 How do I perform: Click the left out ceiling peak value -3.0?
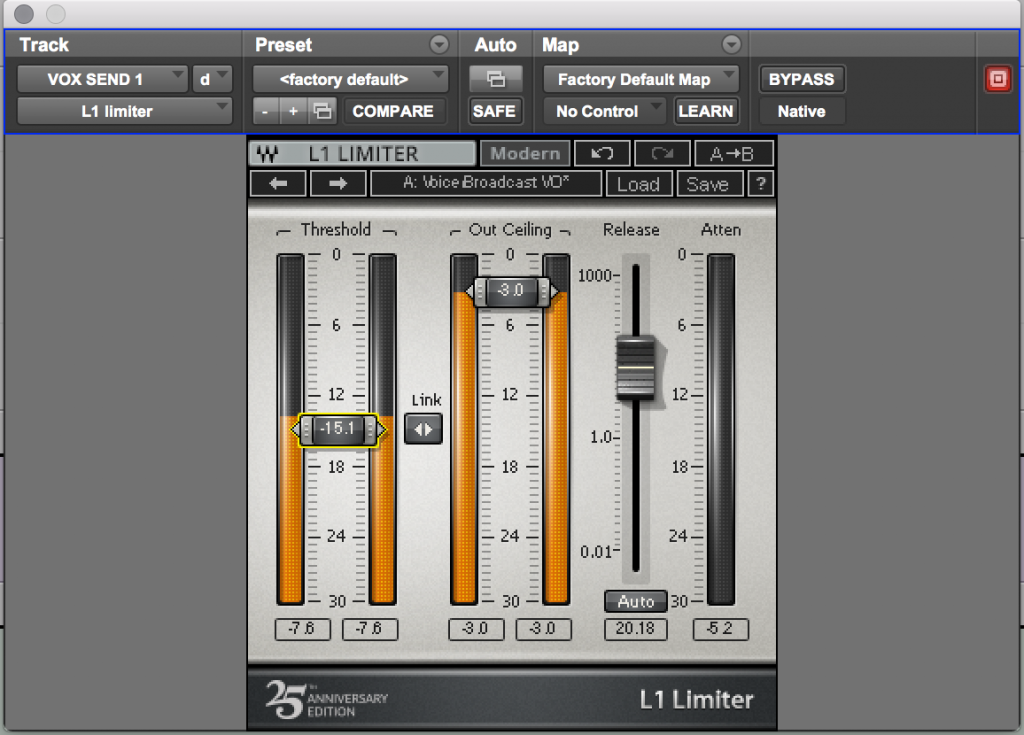pyautogui.click(x=476, y=629)
